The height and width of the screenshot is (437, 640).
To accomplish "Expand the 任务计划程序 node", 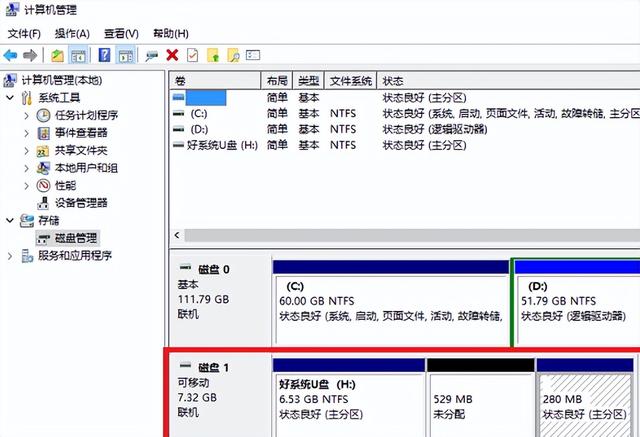I will tap(26, 115).
